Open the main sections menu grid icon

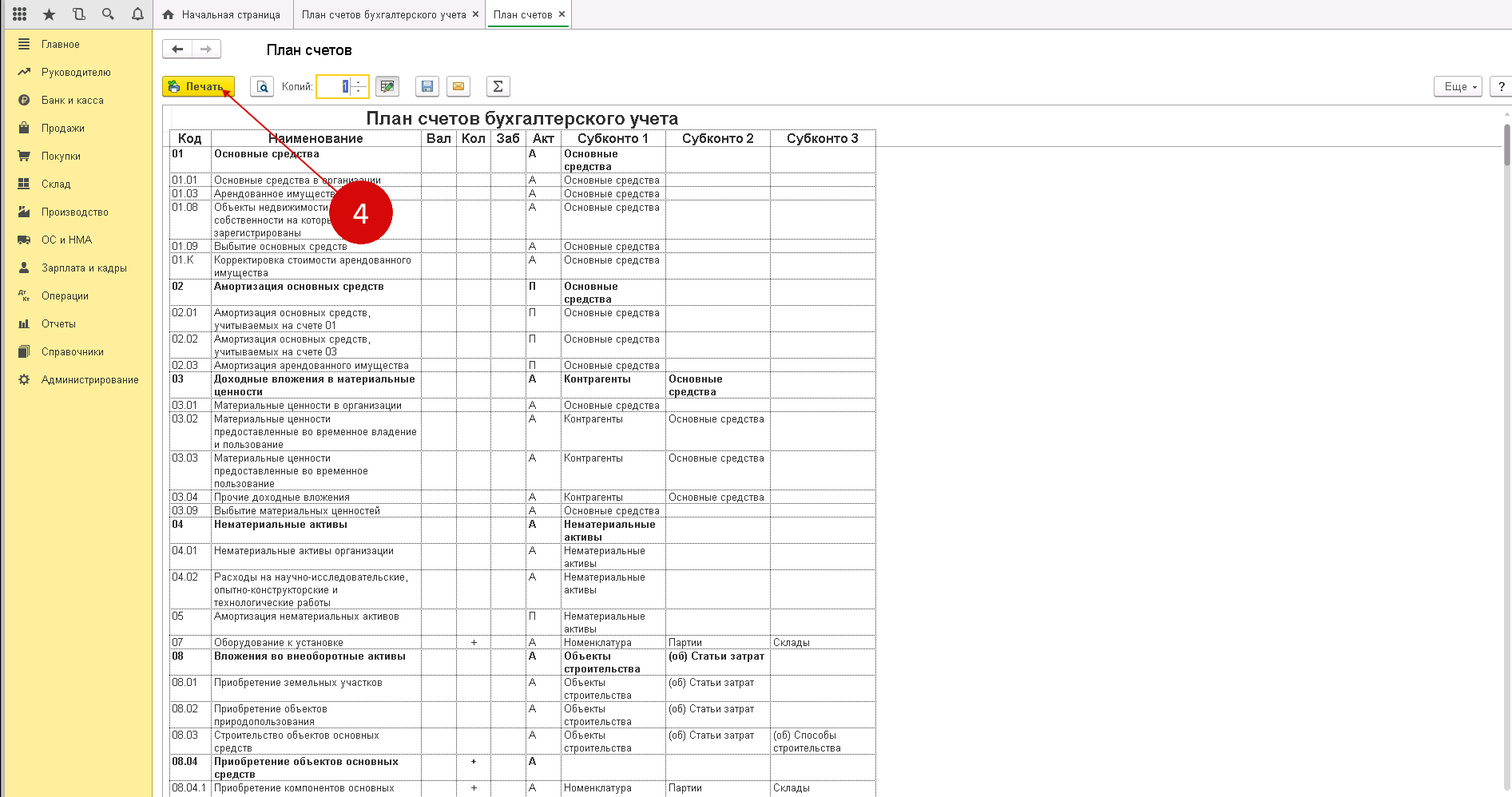coord(20,14)
